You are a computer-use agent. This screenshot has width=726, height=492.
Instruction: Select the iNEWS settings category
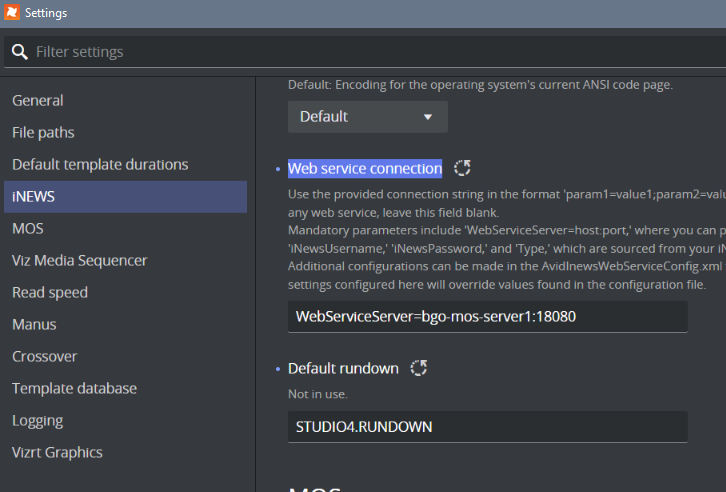tap(34, 197)
